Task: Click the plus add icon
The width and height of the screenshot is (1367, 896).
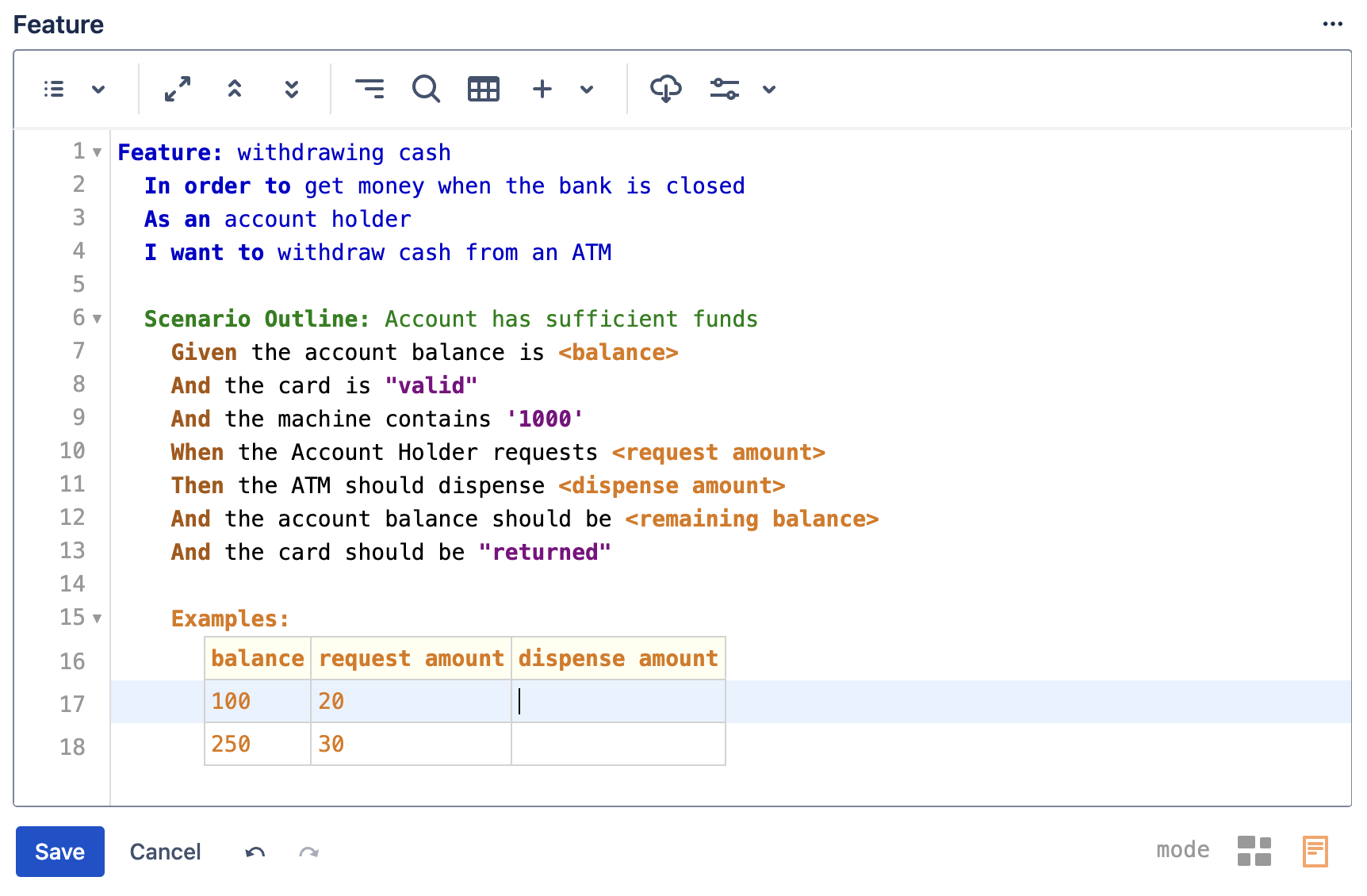Action: tap(542, 89)
